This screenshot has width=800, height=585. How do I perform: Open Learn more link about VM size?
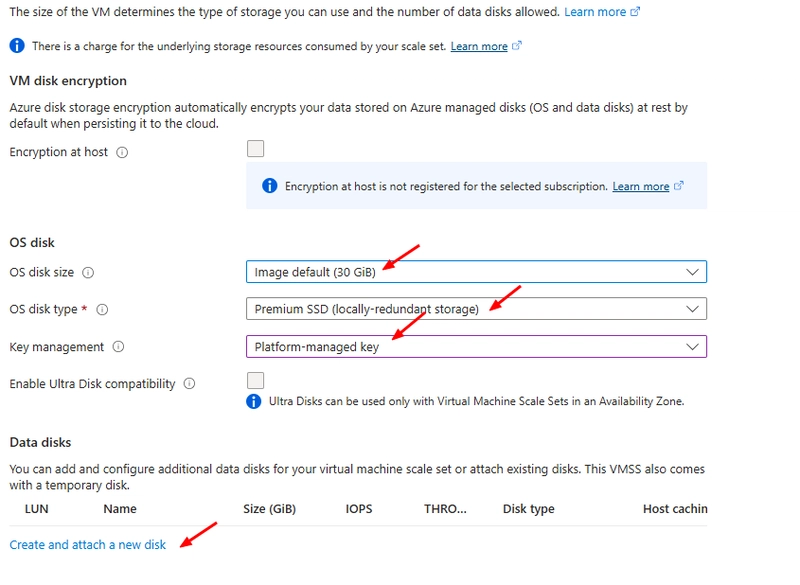[x=595, y=12]
